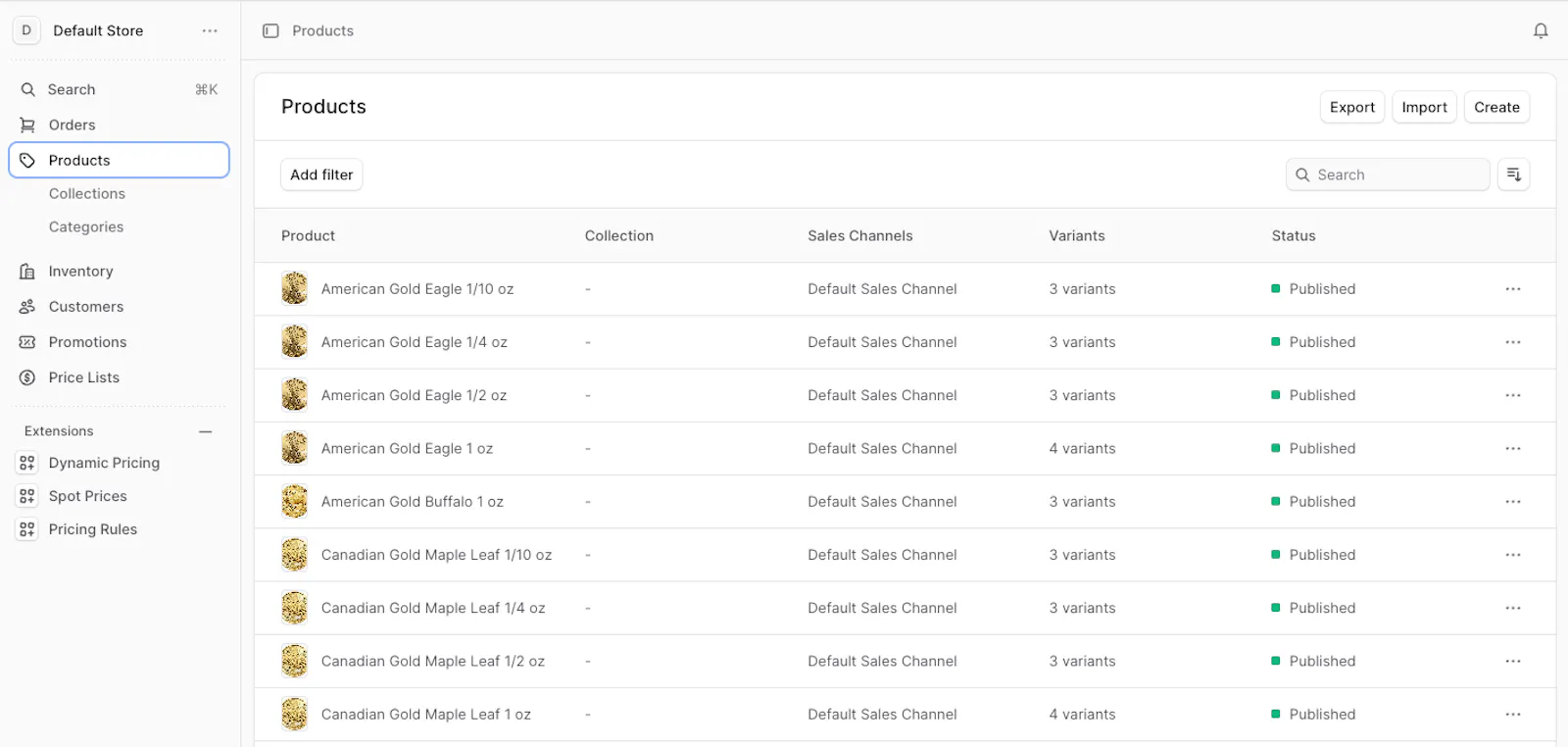The width and height of the screenshot is (1568, 747).
Task: Create a new product
Action: pos(1496,107)
